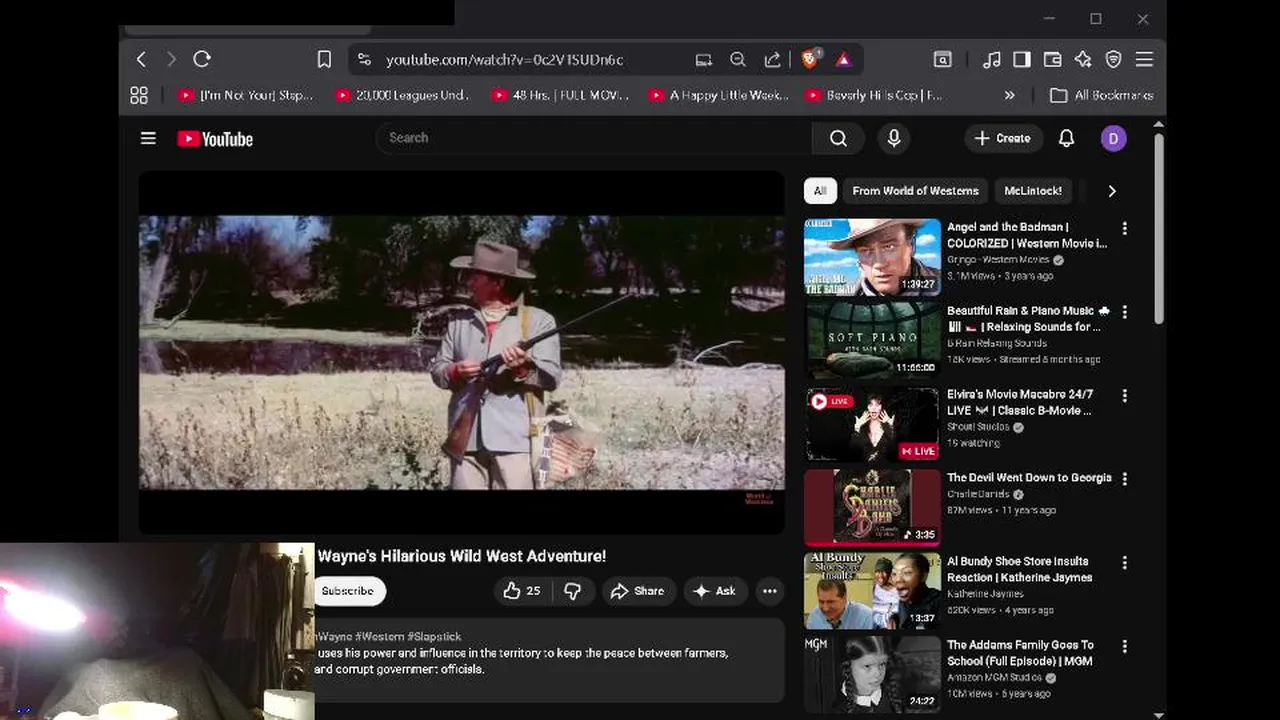The height and width of the screenshot is (720, 1280).
Task: Click YouTube search magnifier button
Action: (839, 138)
